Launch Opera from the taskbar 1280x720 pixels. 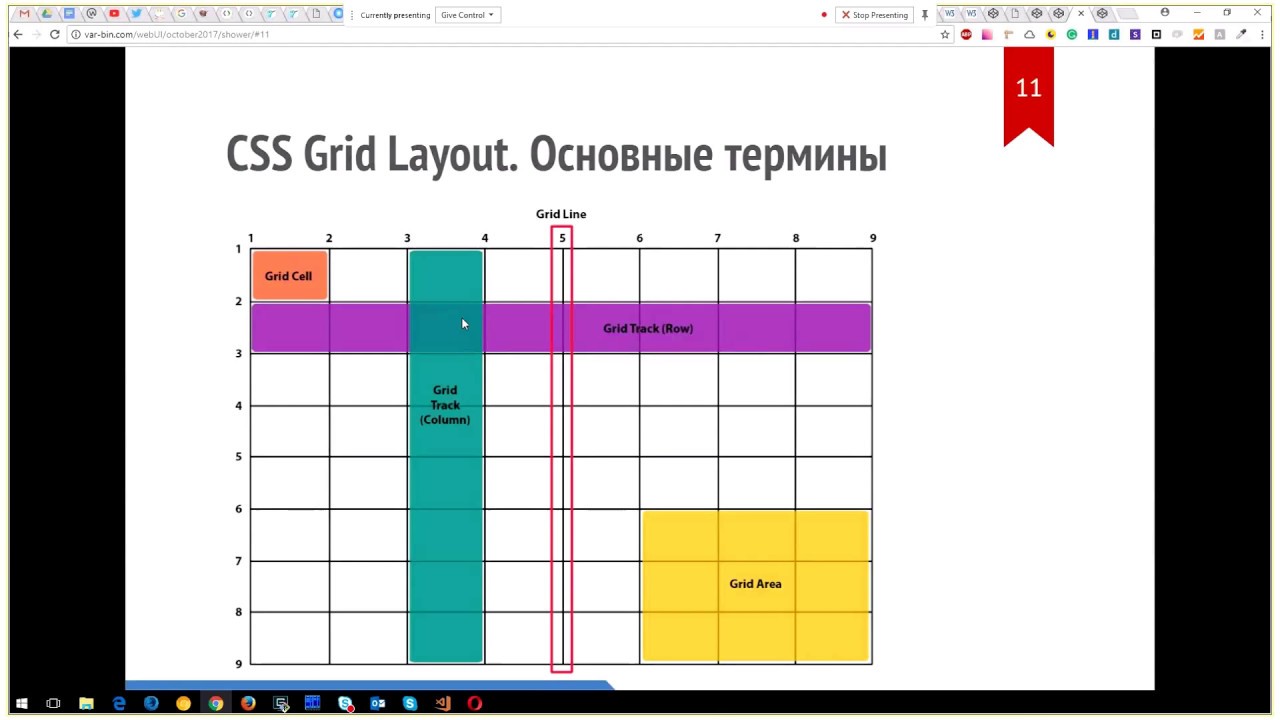[x=474, y=703]
